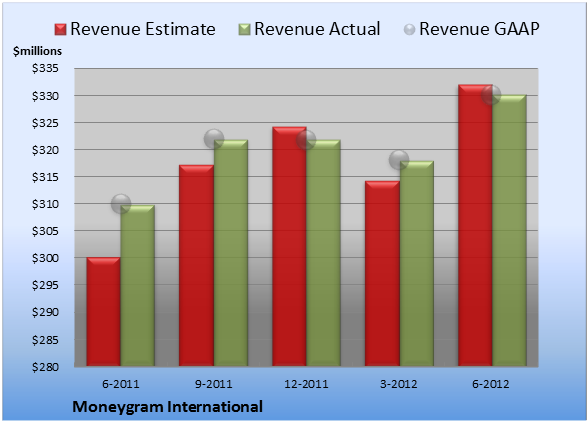Click the 9-2011 quarter label
The width and height of the screenshot is (588, 422).
(x=213, y=384)
